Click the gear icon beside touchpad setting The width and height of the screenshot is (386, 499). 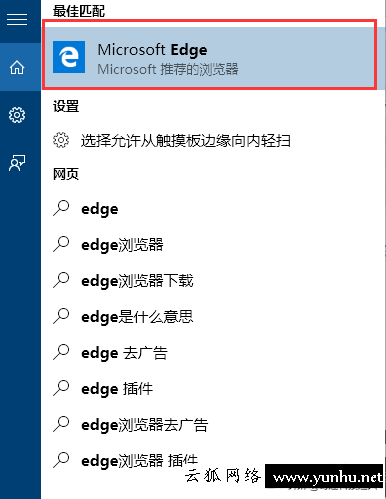coord(61,140)
